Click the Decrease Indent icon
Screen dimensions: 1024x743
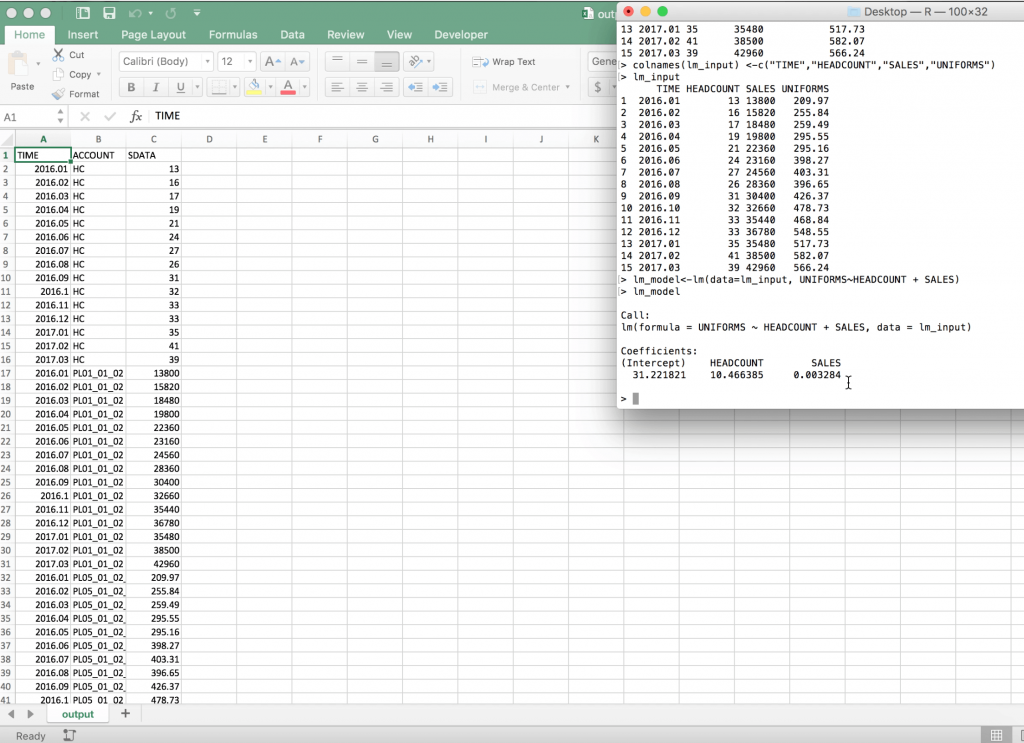[415, 87]
